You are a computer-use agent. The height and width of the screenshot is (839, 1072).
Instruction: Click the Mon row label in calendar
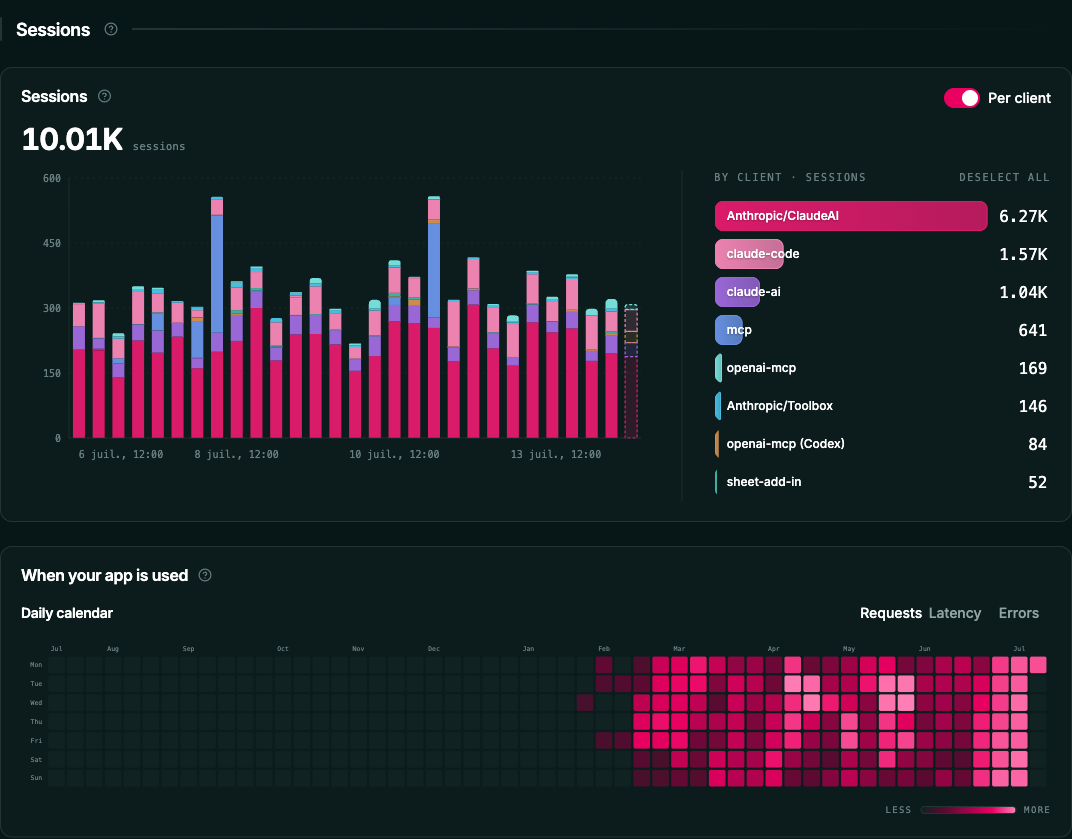pyautogui.click(x=36, y=665)
